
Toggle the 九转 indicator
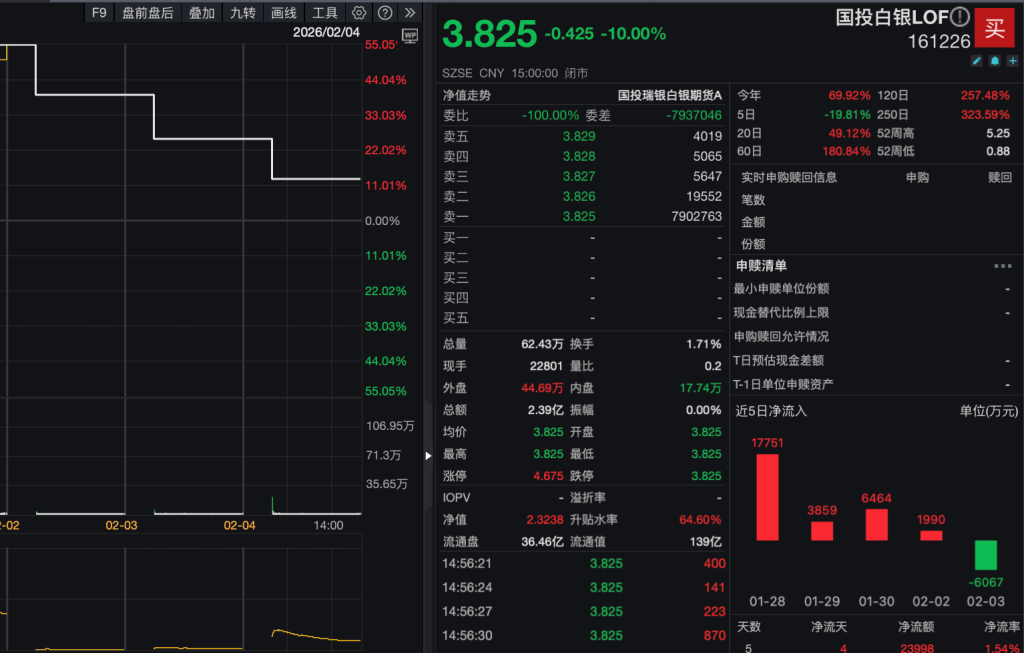click(242, 13)
